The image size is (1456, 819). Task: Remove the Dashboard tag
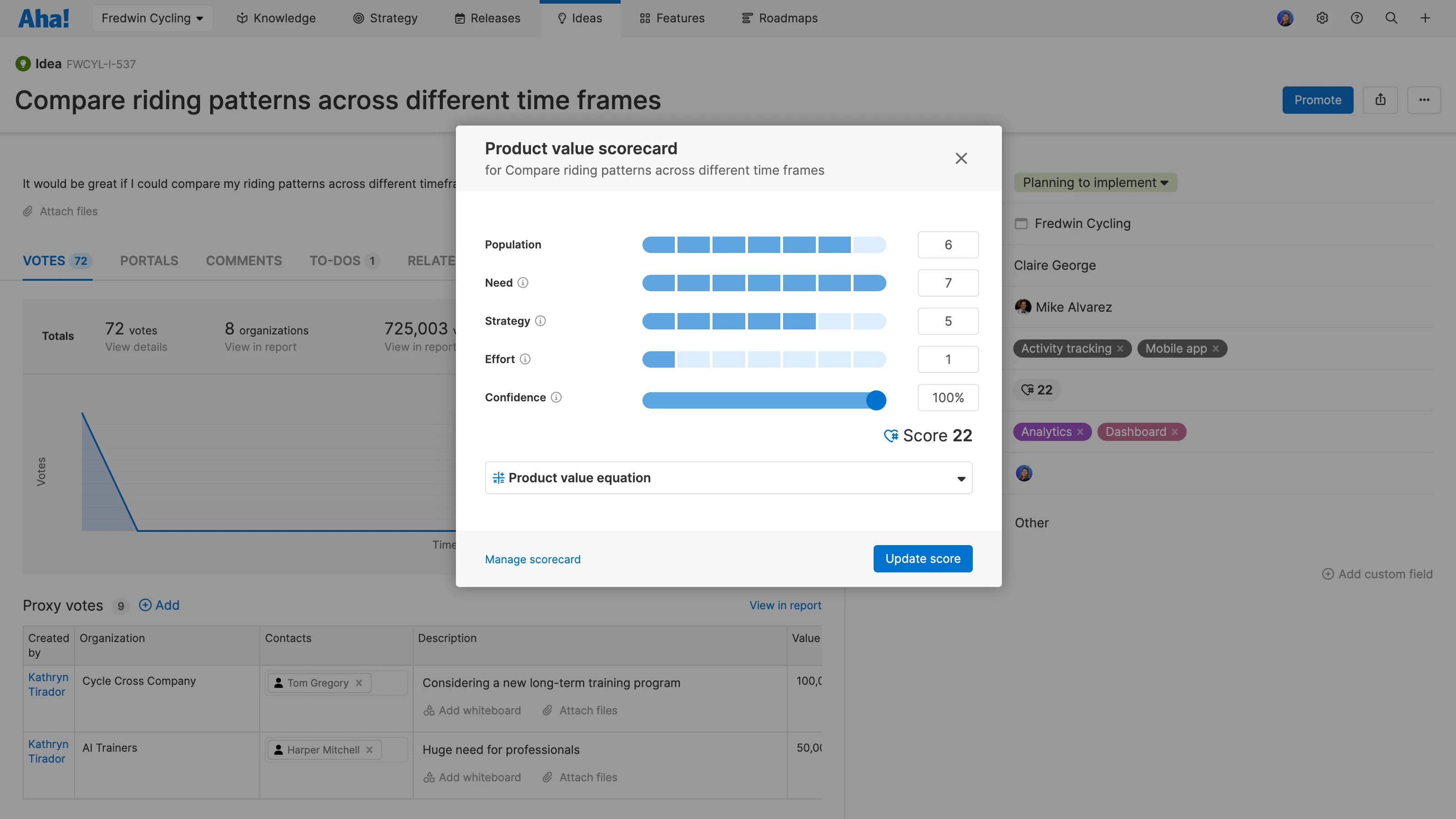click(1175, 432)
